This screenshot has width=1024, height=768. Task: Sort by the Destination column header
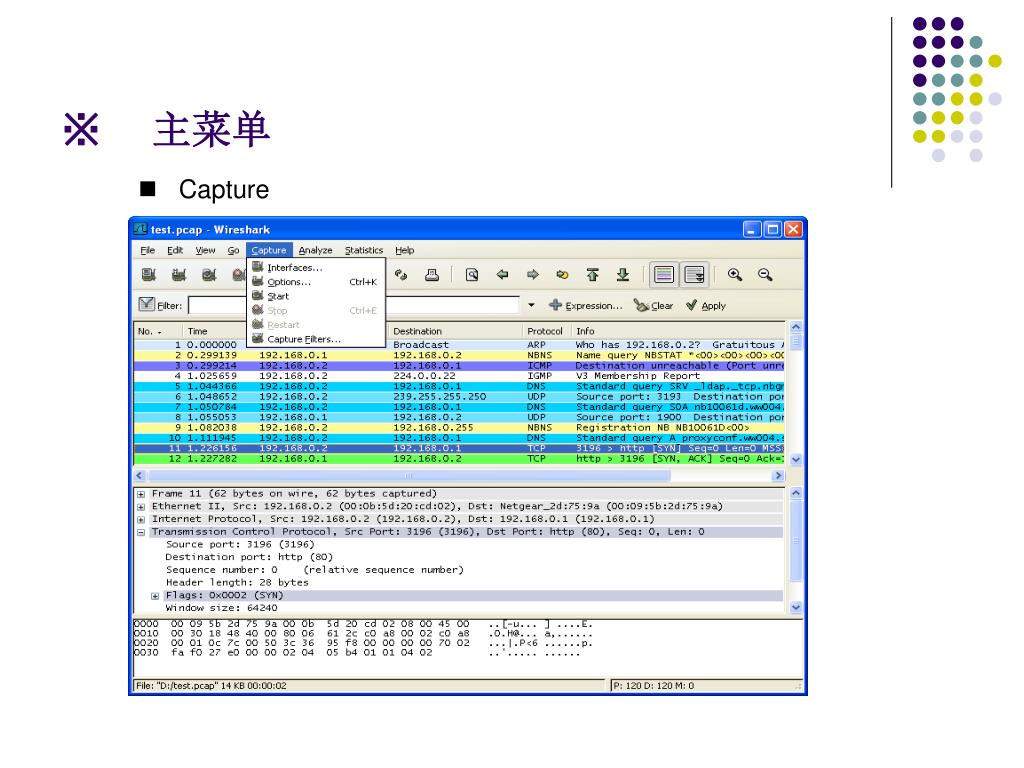click(455, 331)
